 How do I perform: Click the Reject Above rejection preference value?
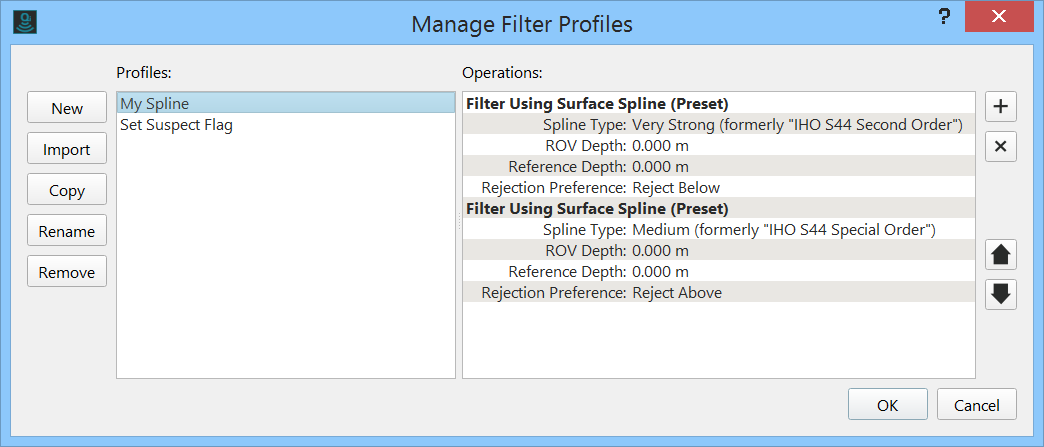click(x=677, y=293)
